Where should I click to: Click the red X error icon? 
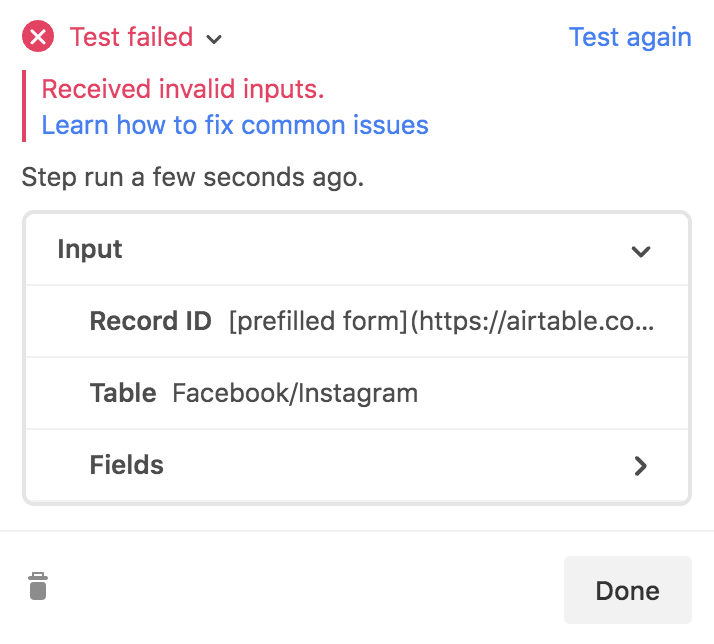(38, 36)
